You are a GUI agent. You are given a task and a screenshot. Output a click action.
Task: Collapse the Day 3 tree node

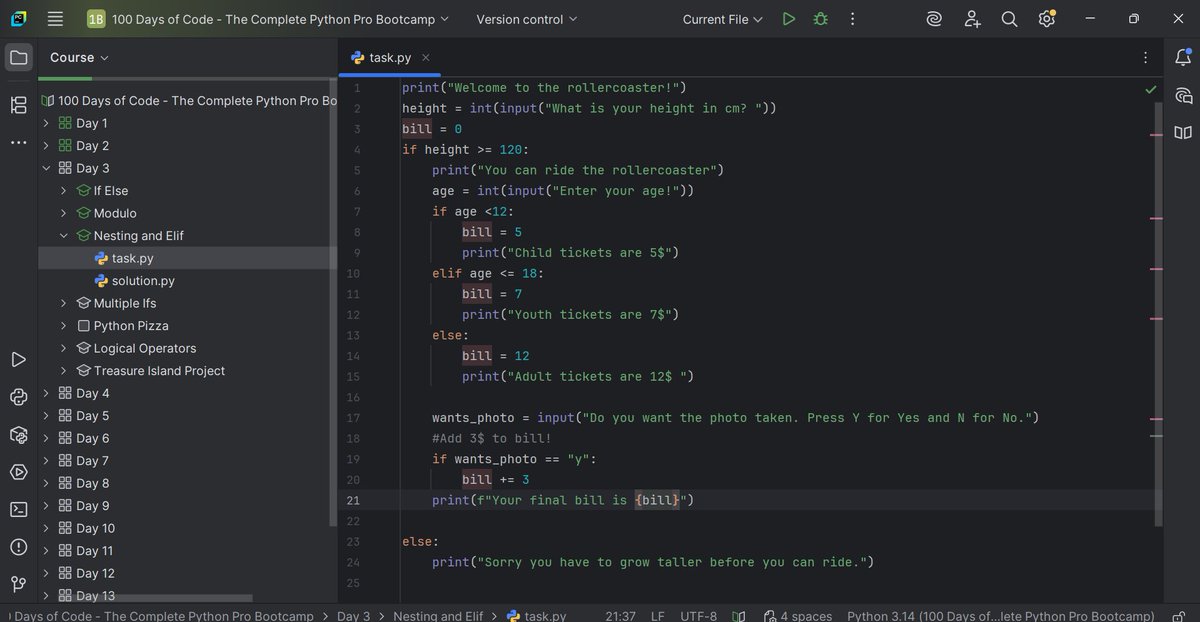click(x=46, y=168)
